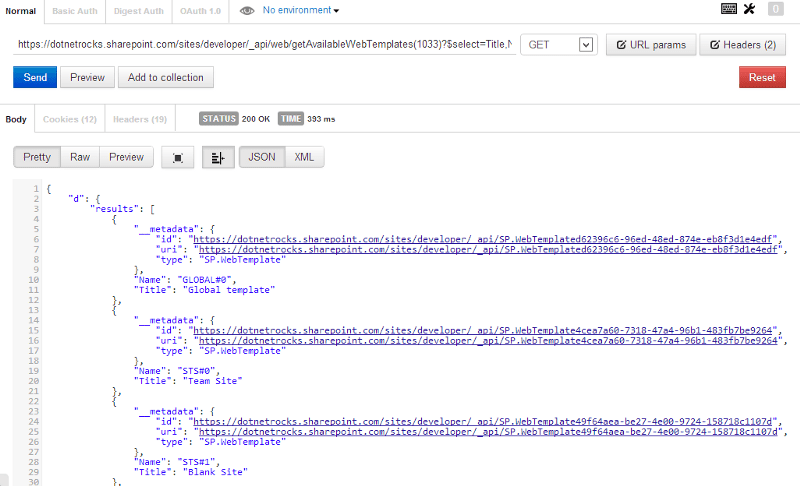Open keyboard shortcuts icon
The image size is (800, 486).
click(729, 9)
